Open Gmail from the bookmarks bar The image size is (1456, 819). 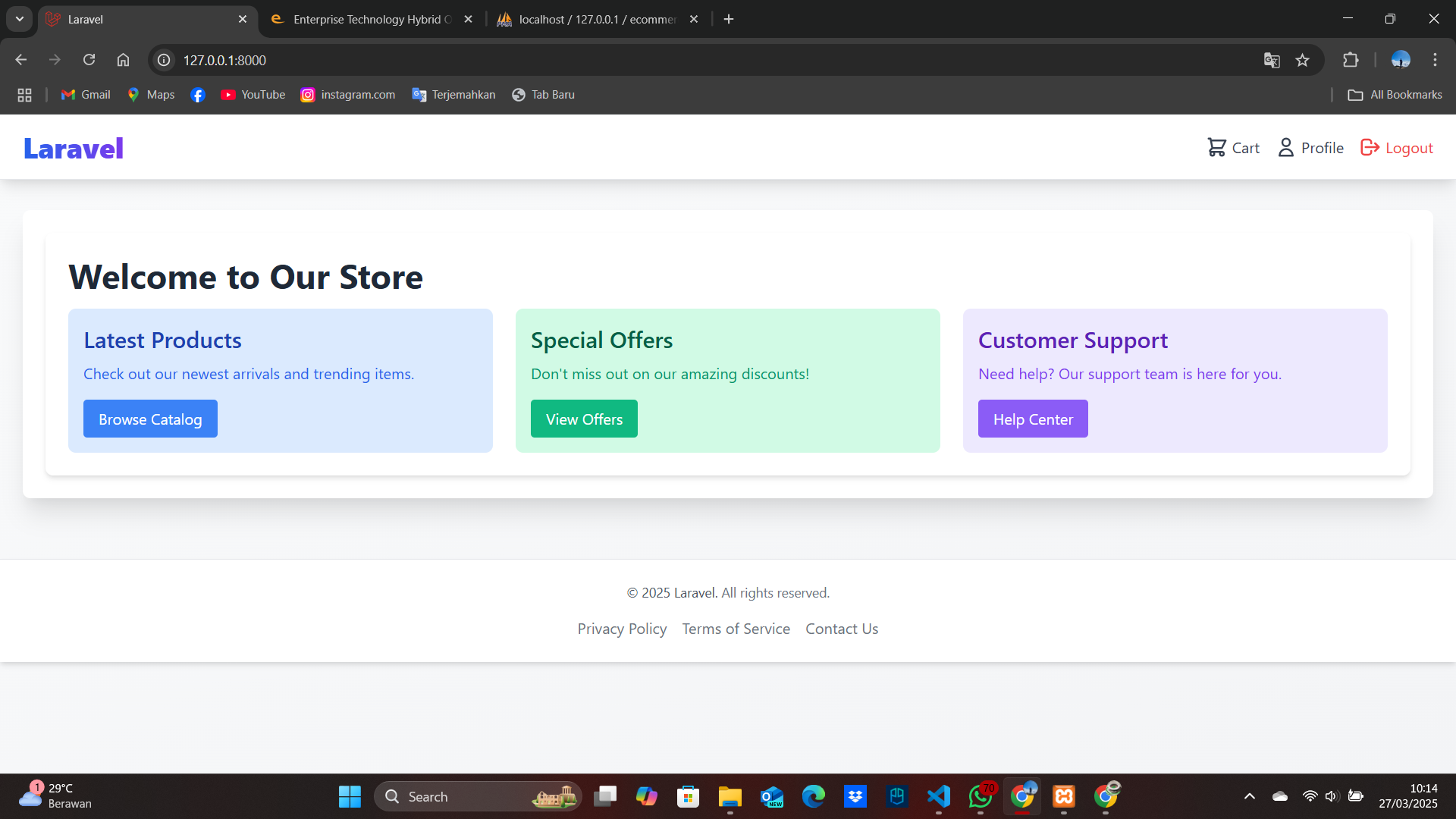(84, 94)
